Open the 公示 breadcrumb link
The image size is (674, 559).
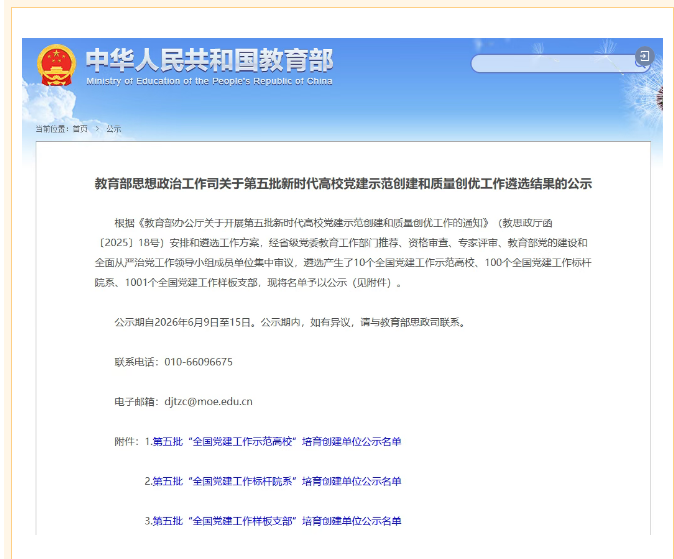113,129
